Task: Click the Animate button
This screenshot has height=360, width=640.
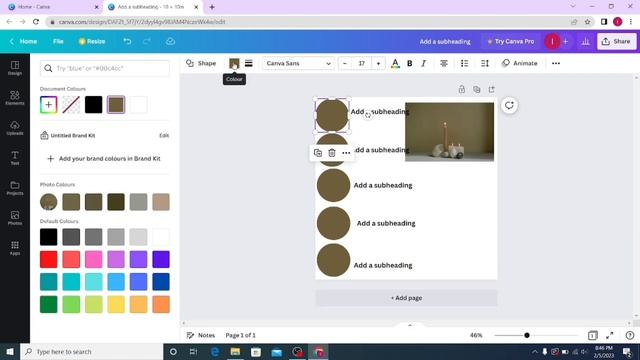Action: coord(520,63)
